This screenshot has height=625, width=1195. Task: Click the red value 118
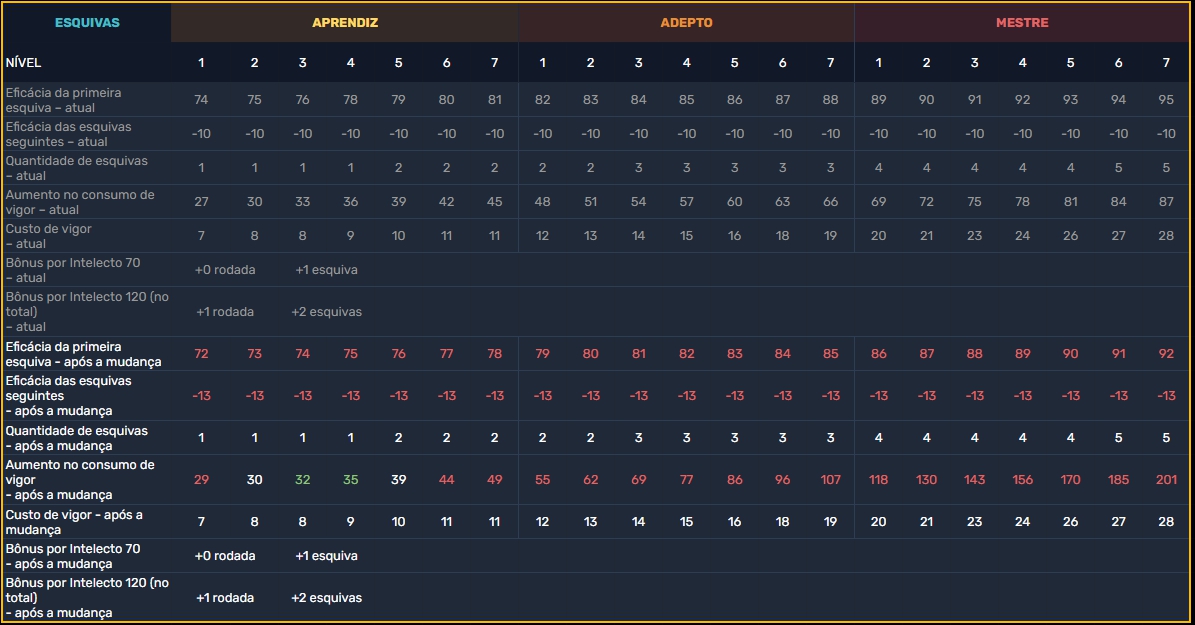(x=878, y=479)
